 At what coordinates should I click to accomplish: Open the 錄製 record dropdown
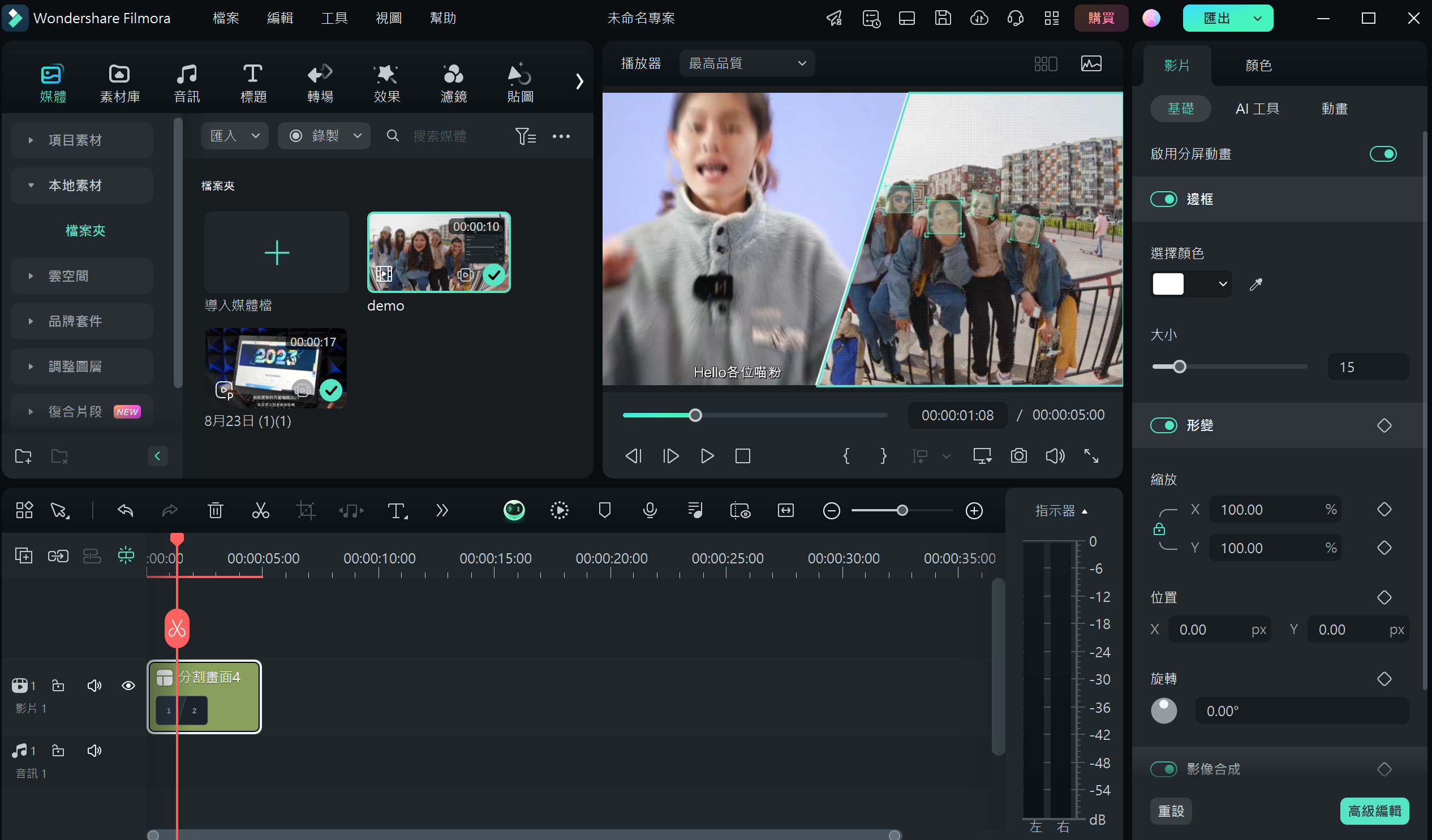click(x=324, y=136)
